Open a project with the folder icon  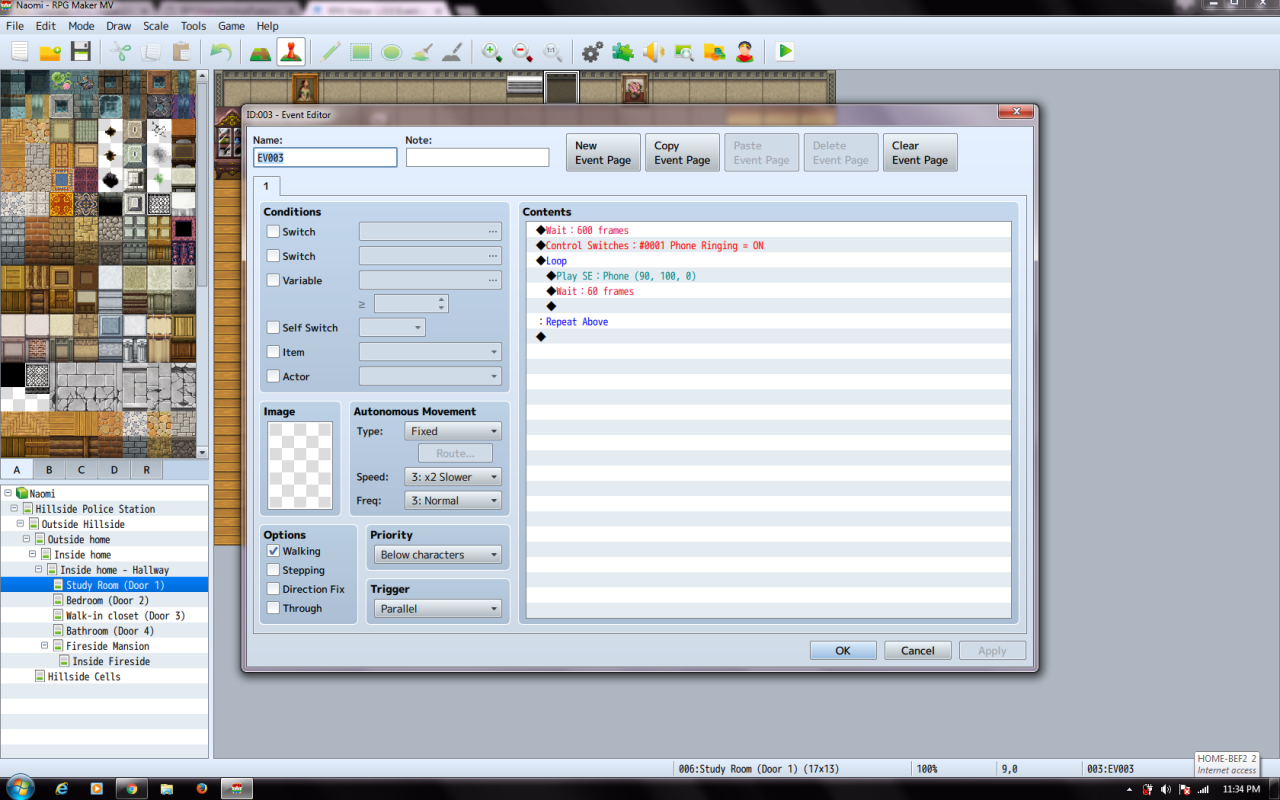tap(50, 52)
